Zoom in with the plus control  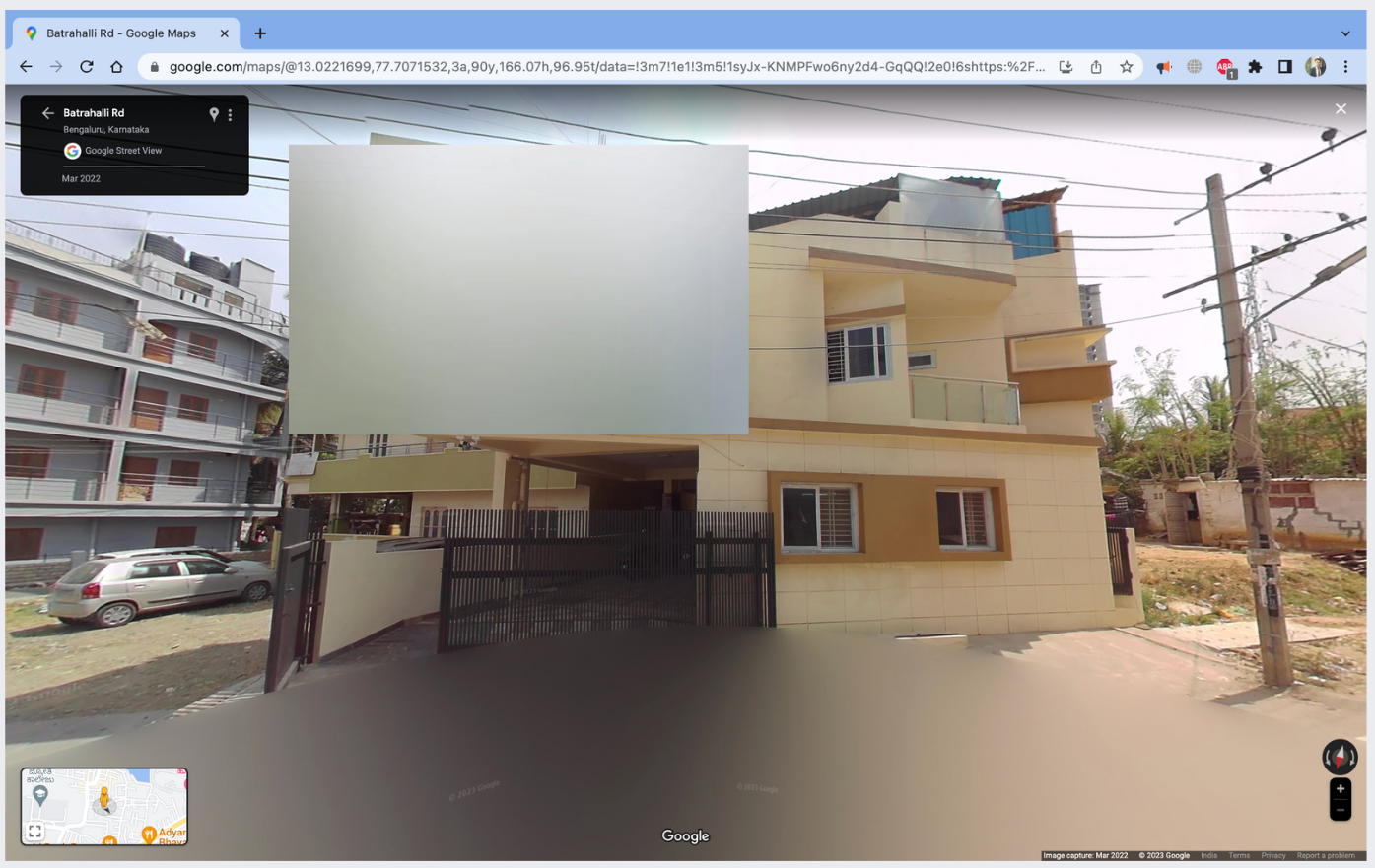(1341, 788)
